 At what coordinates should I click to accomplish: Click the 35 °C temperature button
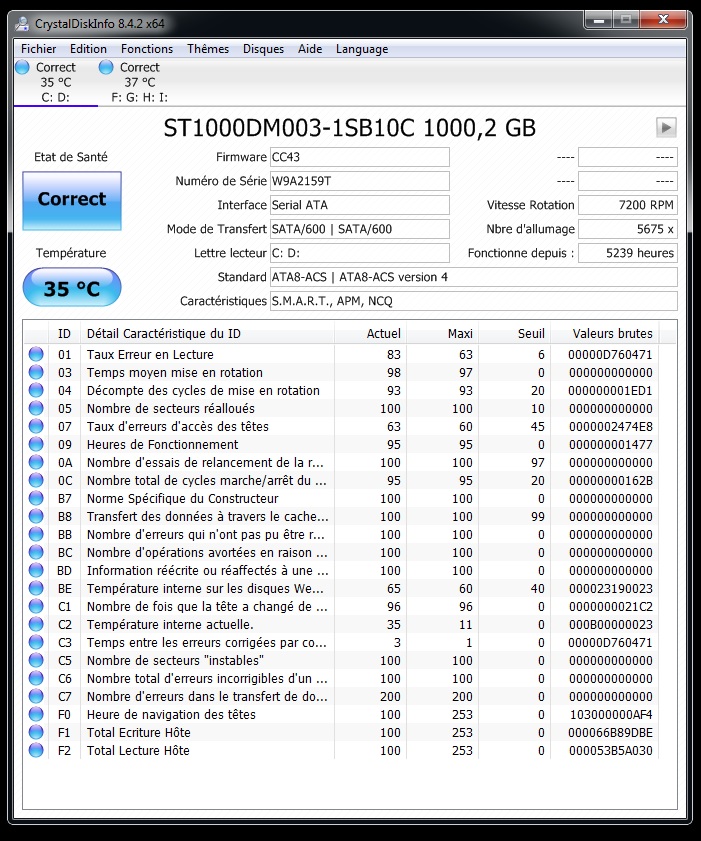pyautogui.click(x=72, y=287)
